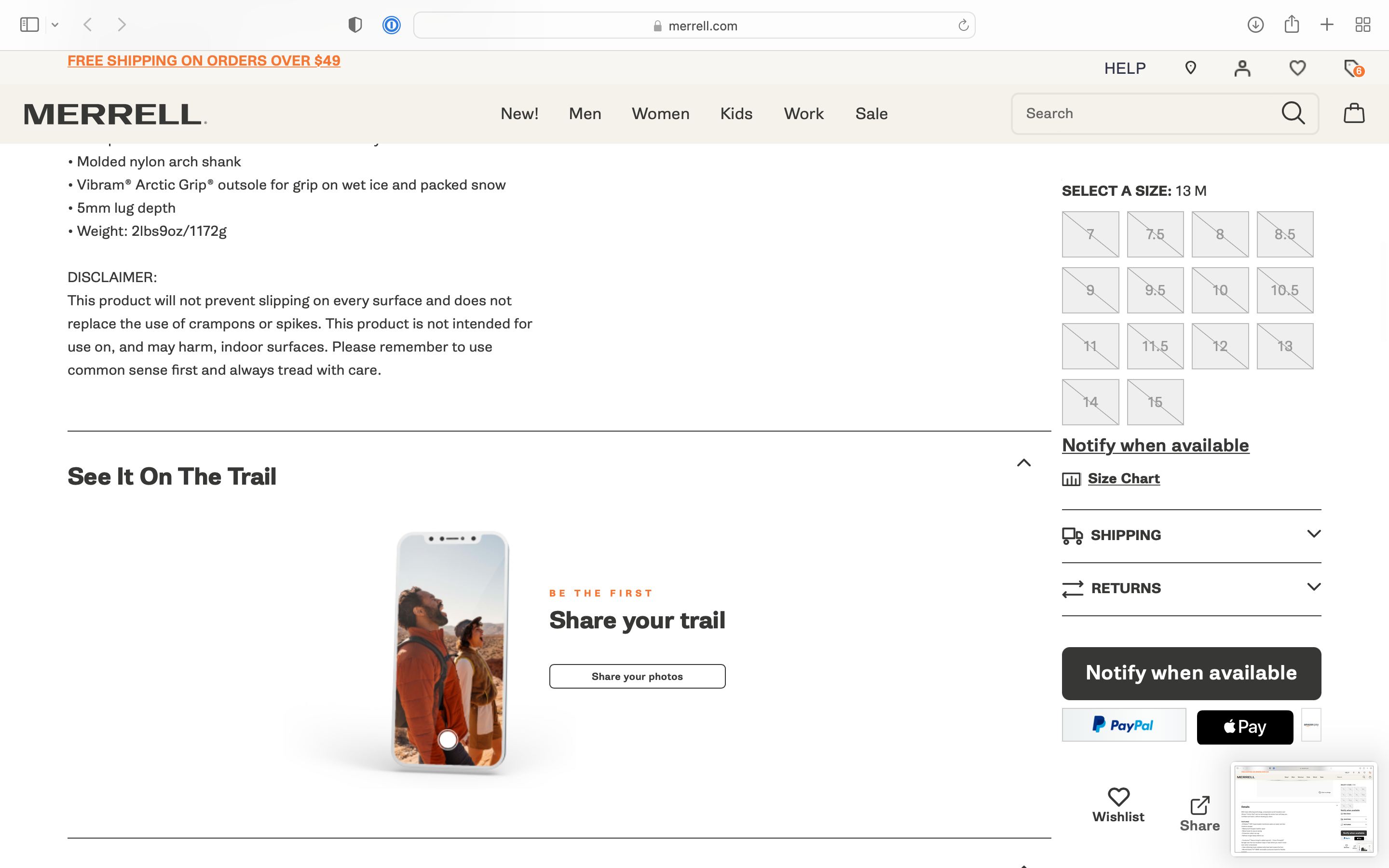Toggle the Safari sidebar icon

pyautogui.click(x=29, y=25)
